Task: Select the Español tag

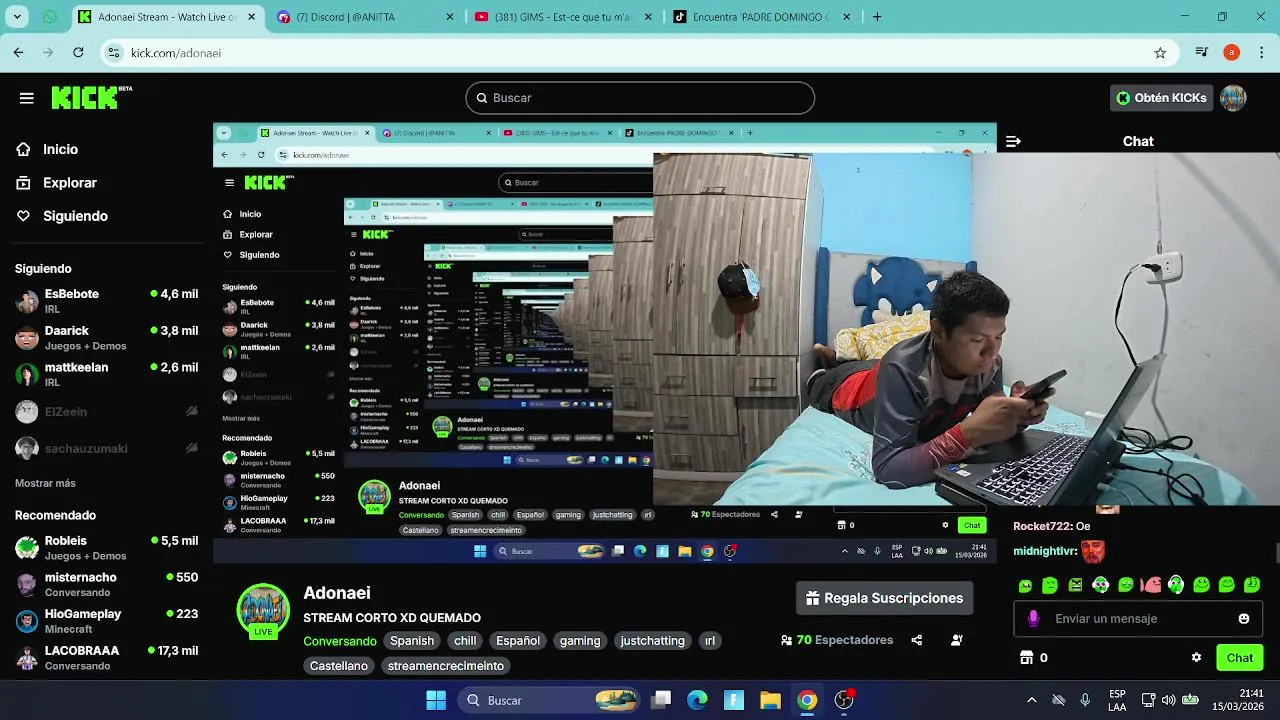Action: (x=518, y=641)
